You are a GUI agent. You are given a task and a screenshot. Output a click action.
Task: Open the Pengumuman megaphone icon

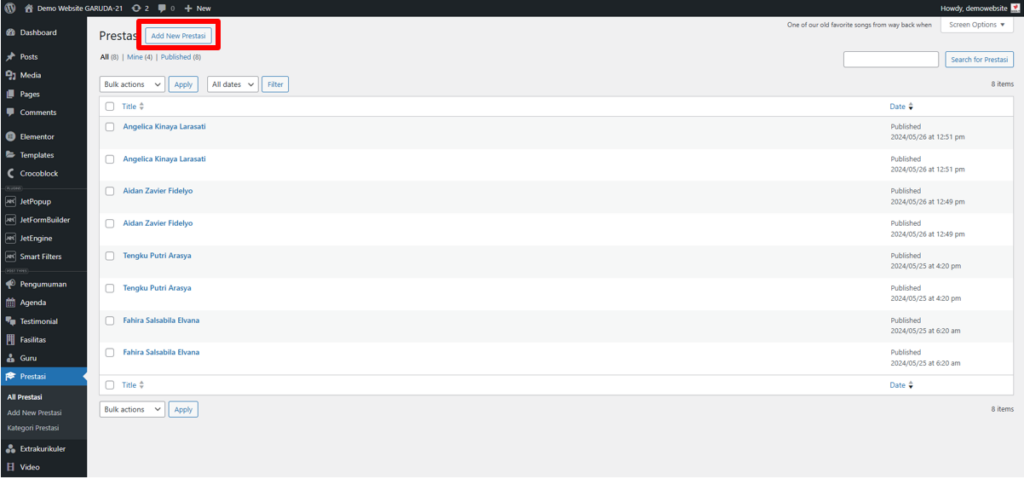(x=10, y=284)
